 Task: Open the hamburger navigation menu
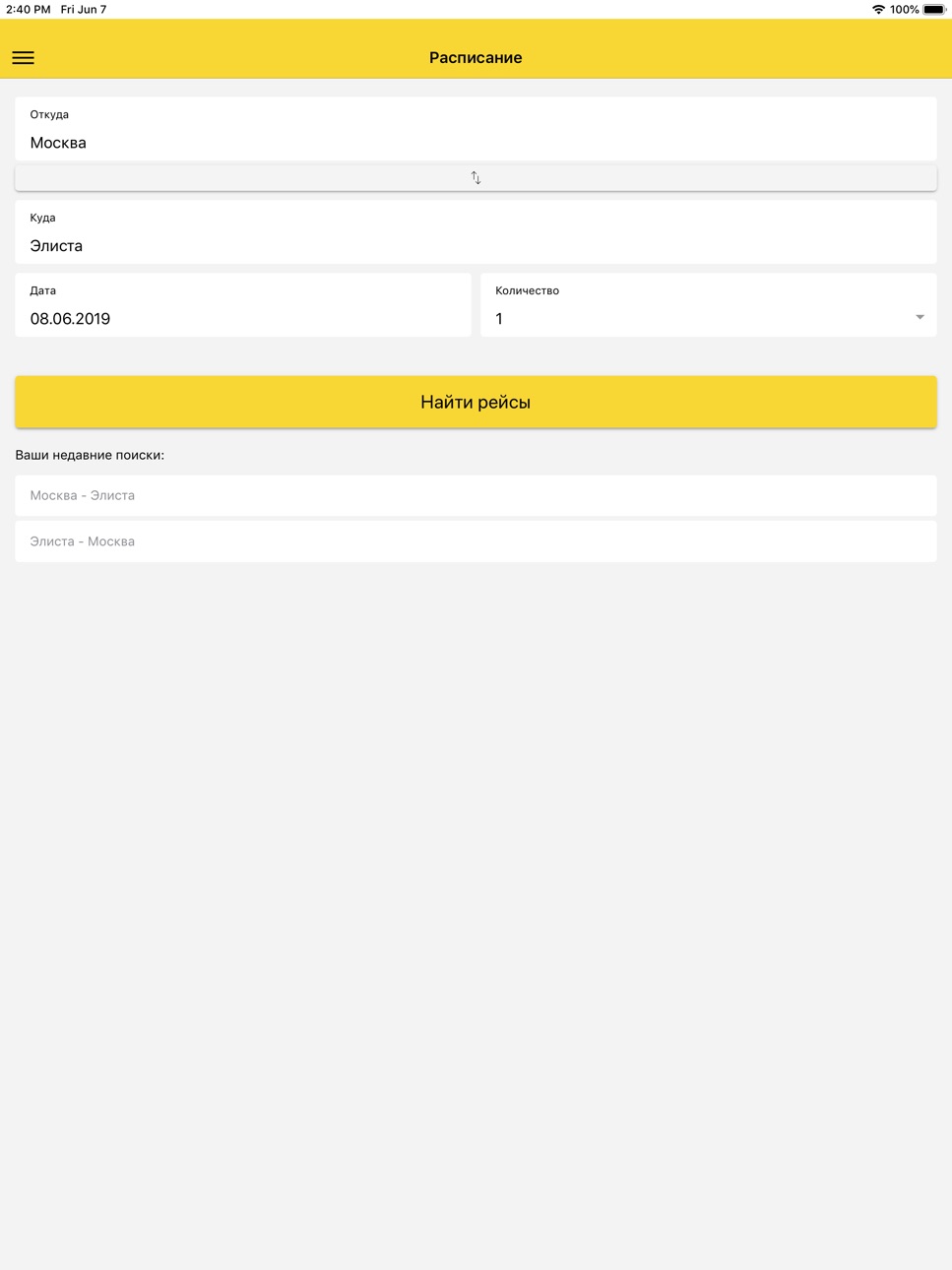point(23,58)
